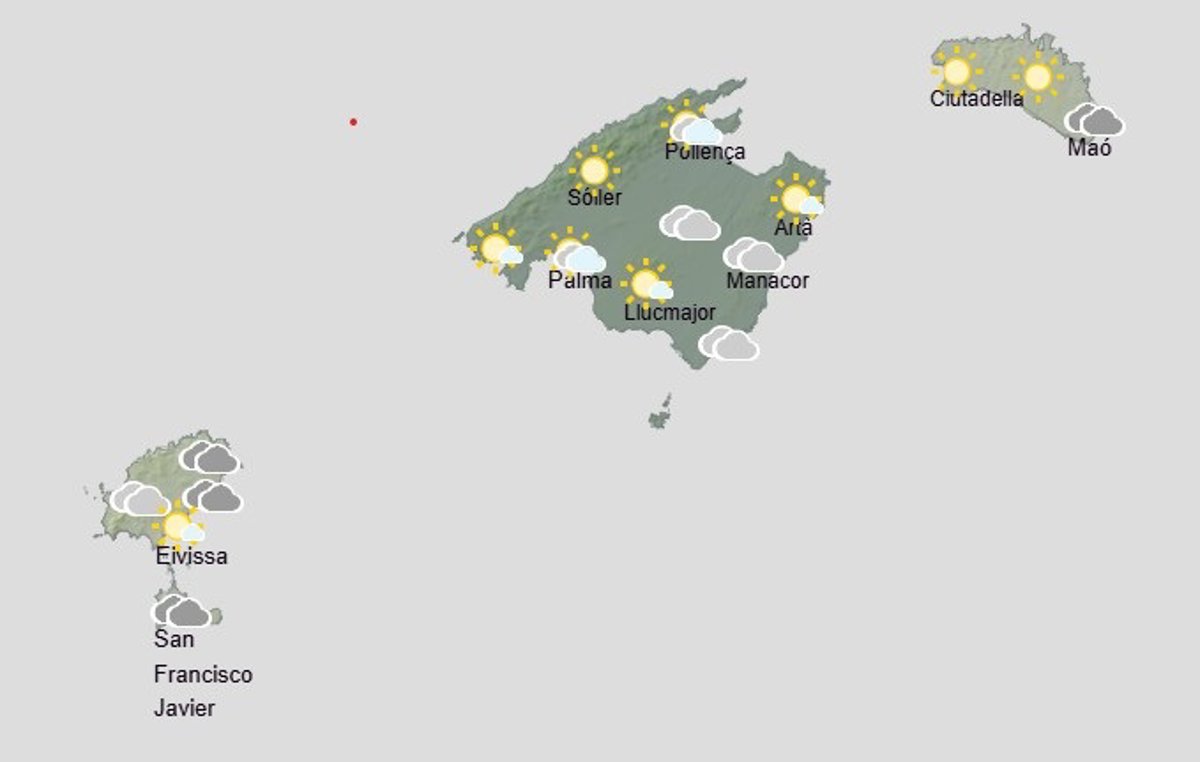Viewport: 1200px width, 762px height.
Task: Select the sun icon above Eivissa
Action: coord(180,525)
